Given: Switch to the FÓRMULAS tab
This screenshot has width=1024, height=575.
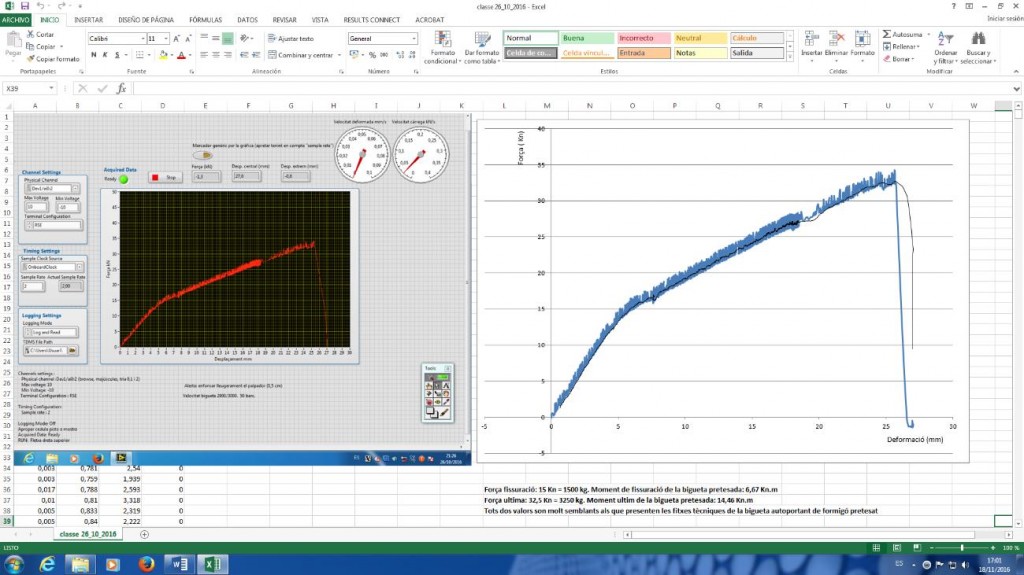Looking at the screenshot, I should click(205, 20).
